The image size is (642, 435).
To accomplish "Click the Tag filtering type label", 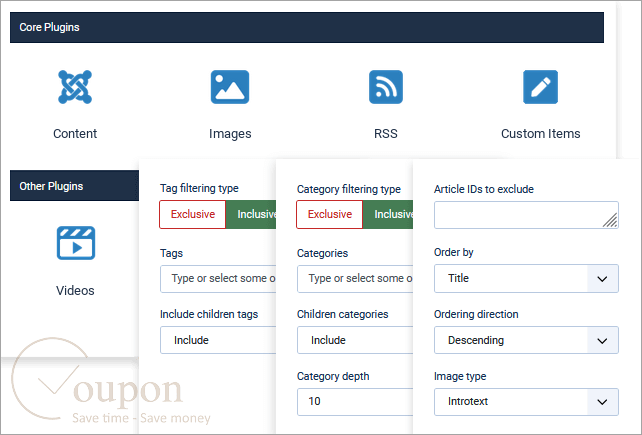I will tap(199, 188).
